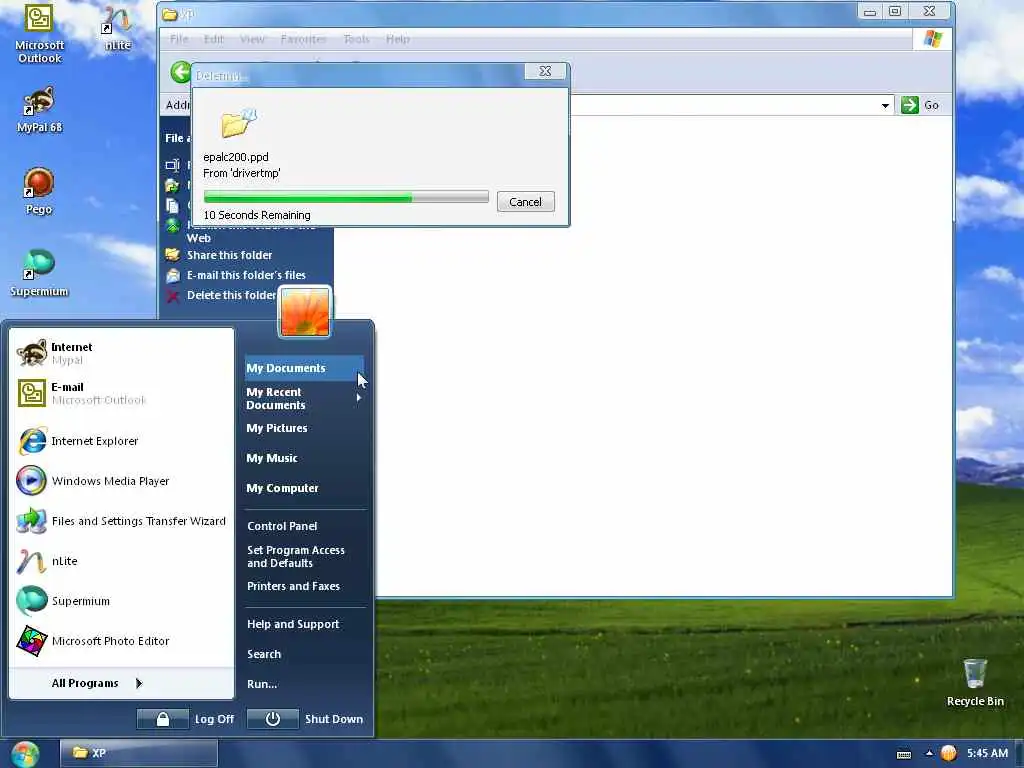Open the Help menu in Explorer
The width and height of the screenshot is (1024, 768).
tap(398, 39)
